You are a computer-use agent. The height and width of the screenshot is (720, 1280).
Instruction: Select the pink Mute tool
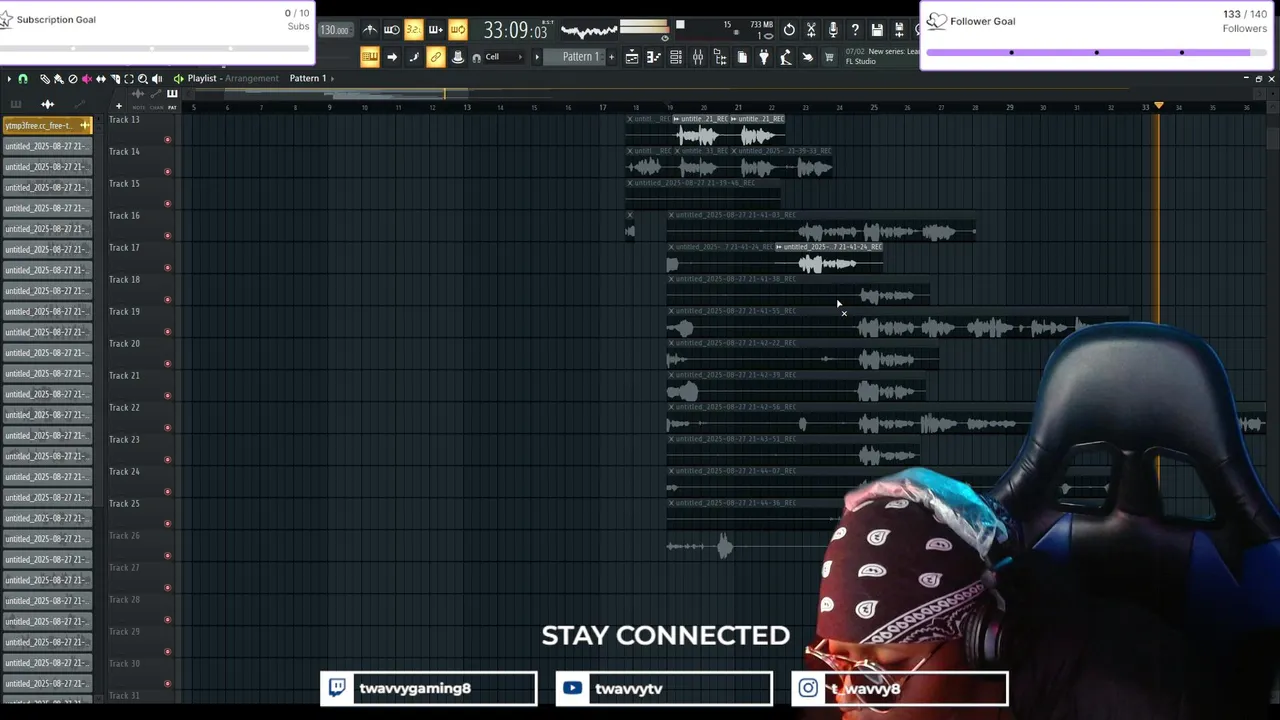(x=86, y=78)
